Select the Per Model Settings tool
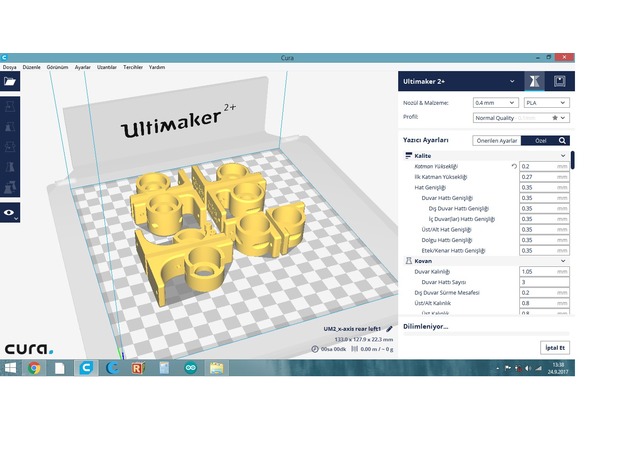 (x=10, y=187)
